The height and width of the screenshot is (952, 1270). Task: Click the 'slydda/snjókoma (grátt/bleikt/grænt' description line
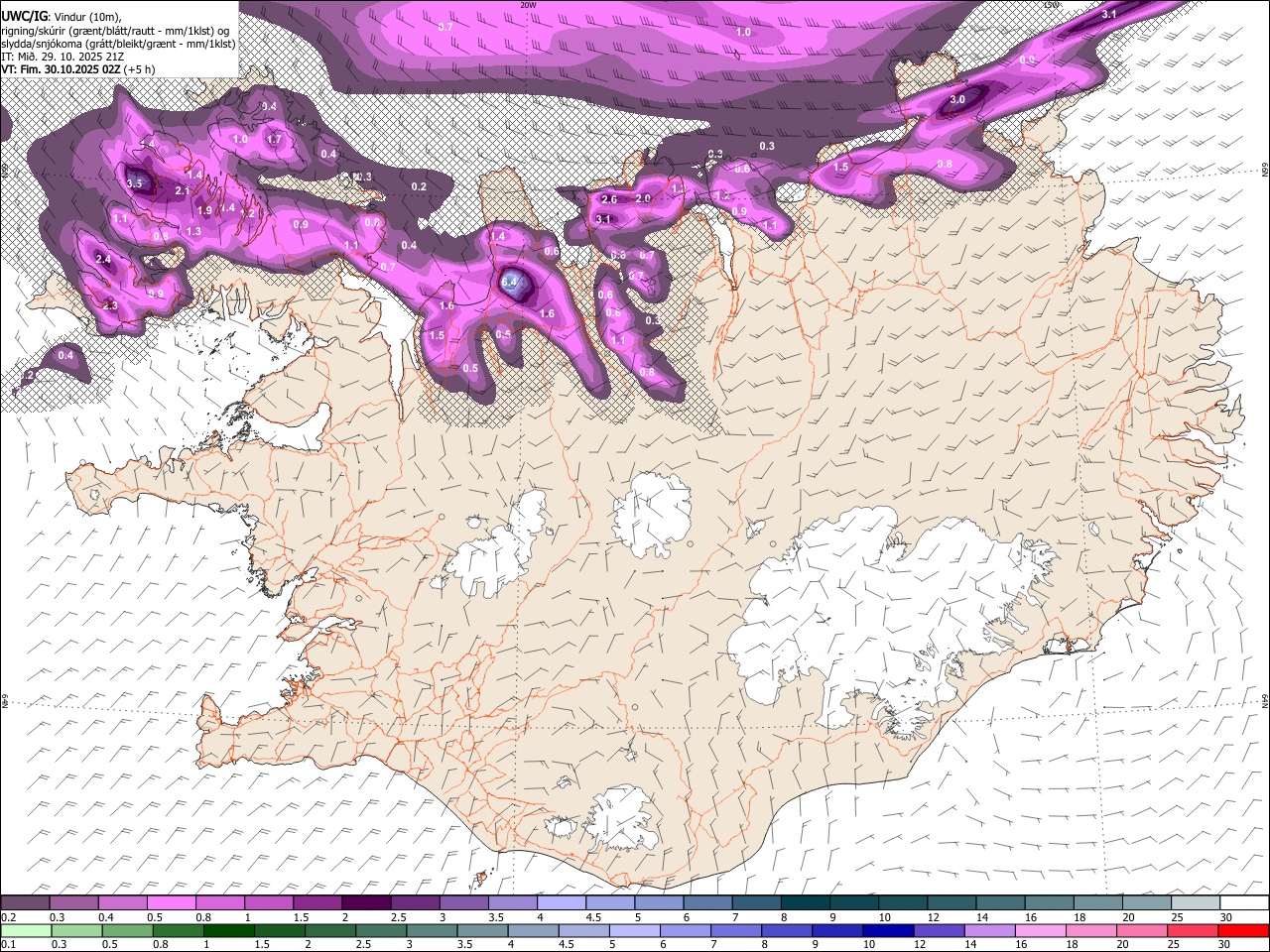pyautogui.click(x=118, y=44)
